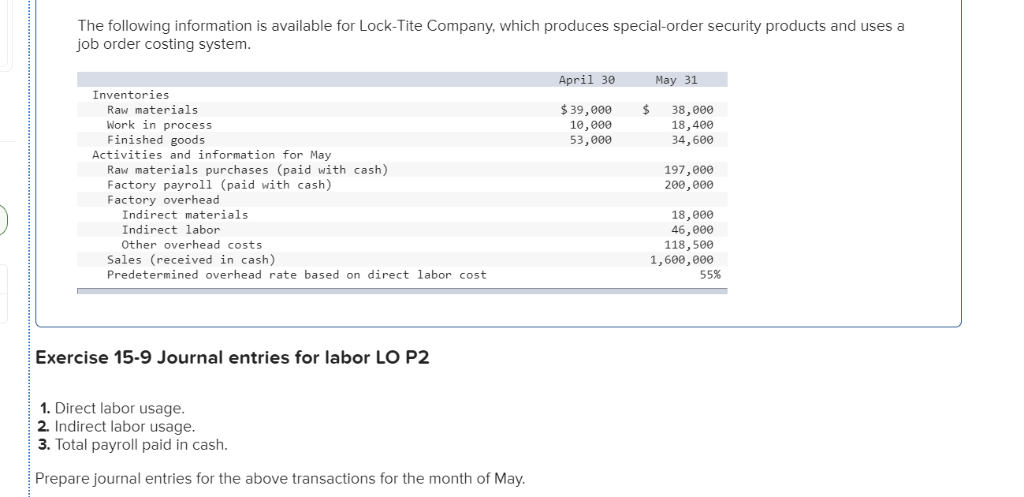
Task: Select the 'Raw materials' inventory row label
Action: 152,110
